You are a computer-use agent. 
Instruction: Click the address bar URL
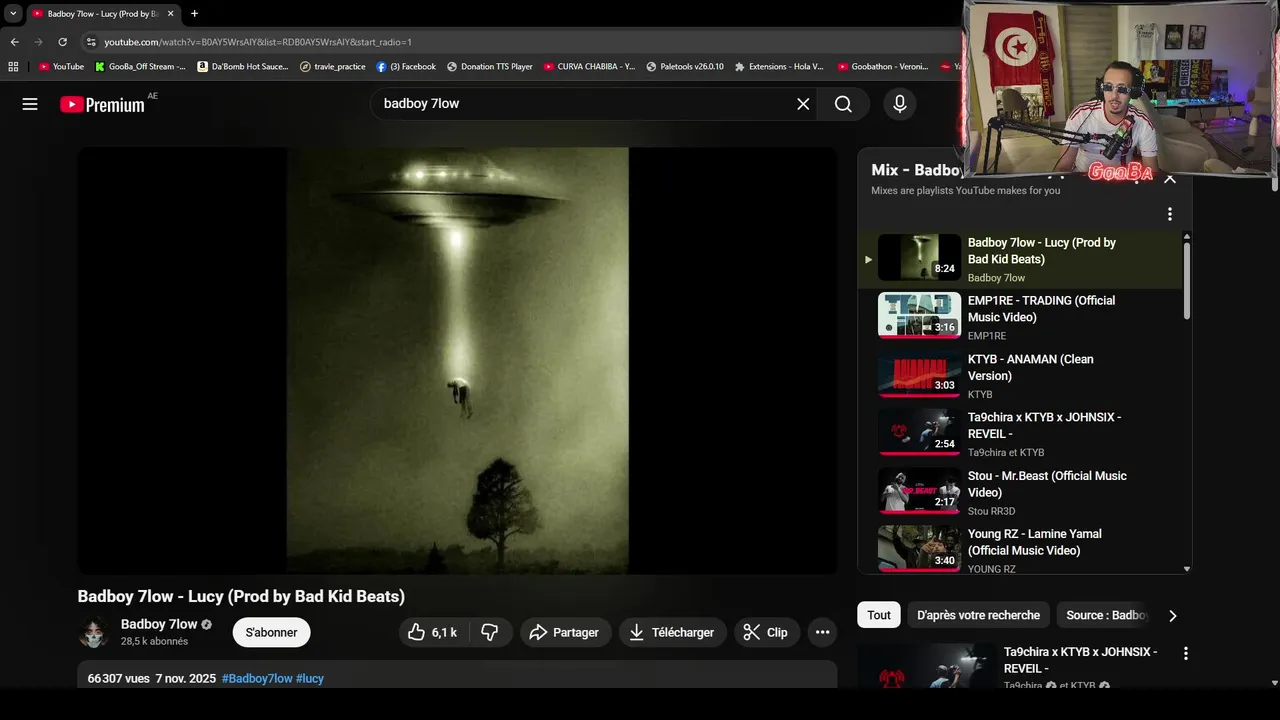coord(258,42)
